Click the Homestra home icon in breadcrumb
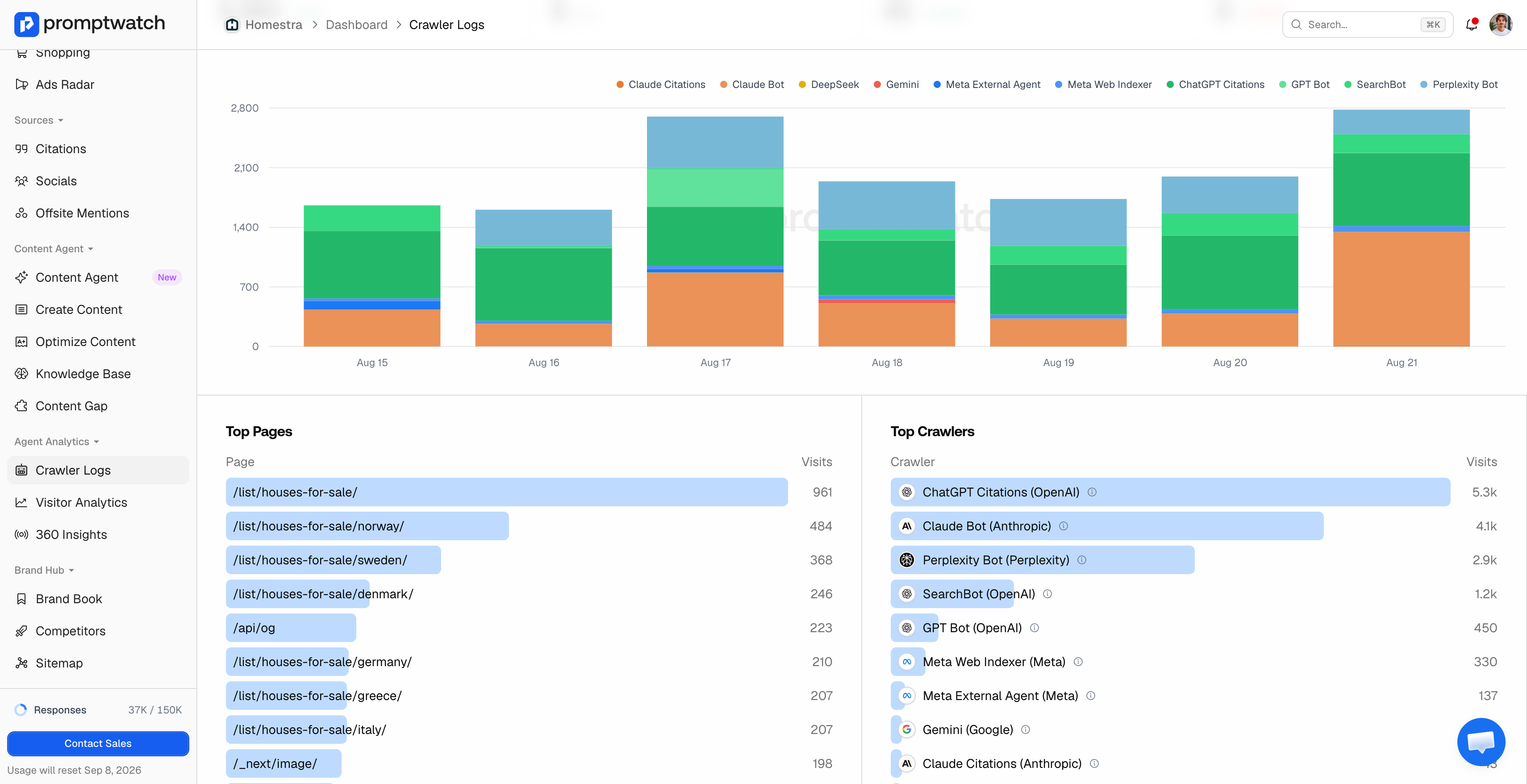Screen dimensions: 1527x784 click(x=232, y=25)
